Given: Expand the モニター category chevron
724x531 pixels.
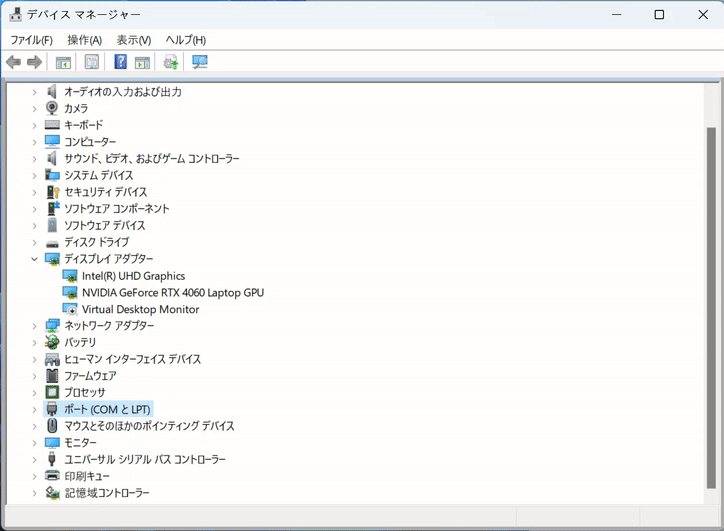Looking at the screenshot, I should click(34, 443).
